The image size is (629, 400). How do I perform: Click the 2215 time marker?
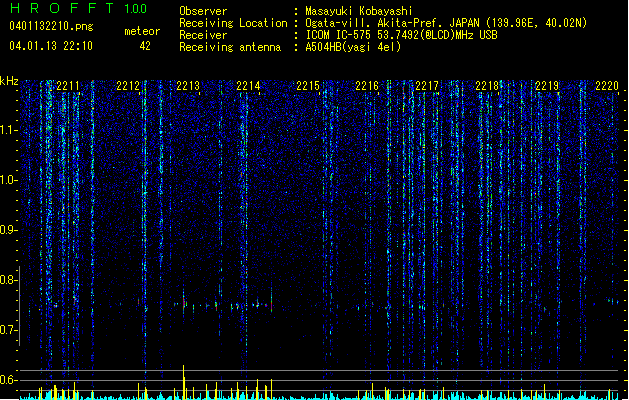pyautogui.click(x=308, y=86)
